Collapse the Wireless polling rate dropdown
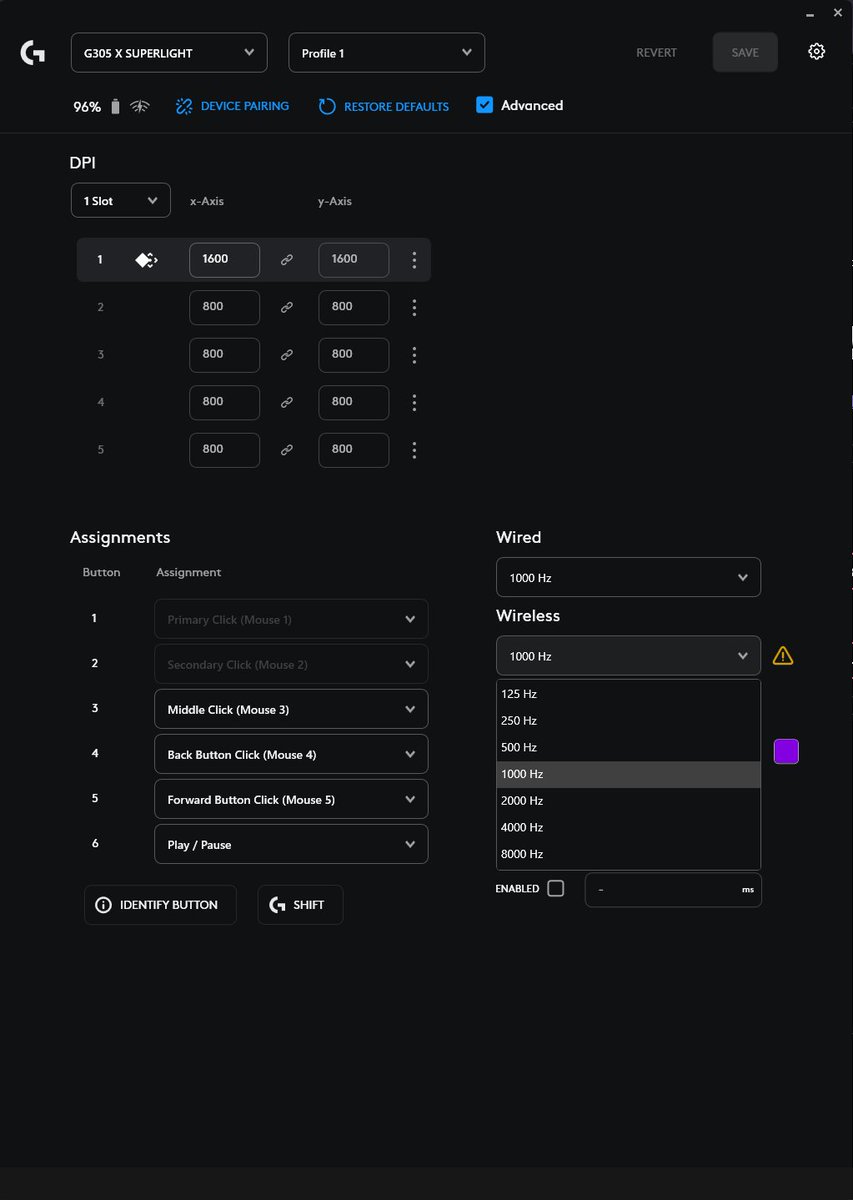The image size is (853, 1200). click(x=628, y=656)
